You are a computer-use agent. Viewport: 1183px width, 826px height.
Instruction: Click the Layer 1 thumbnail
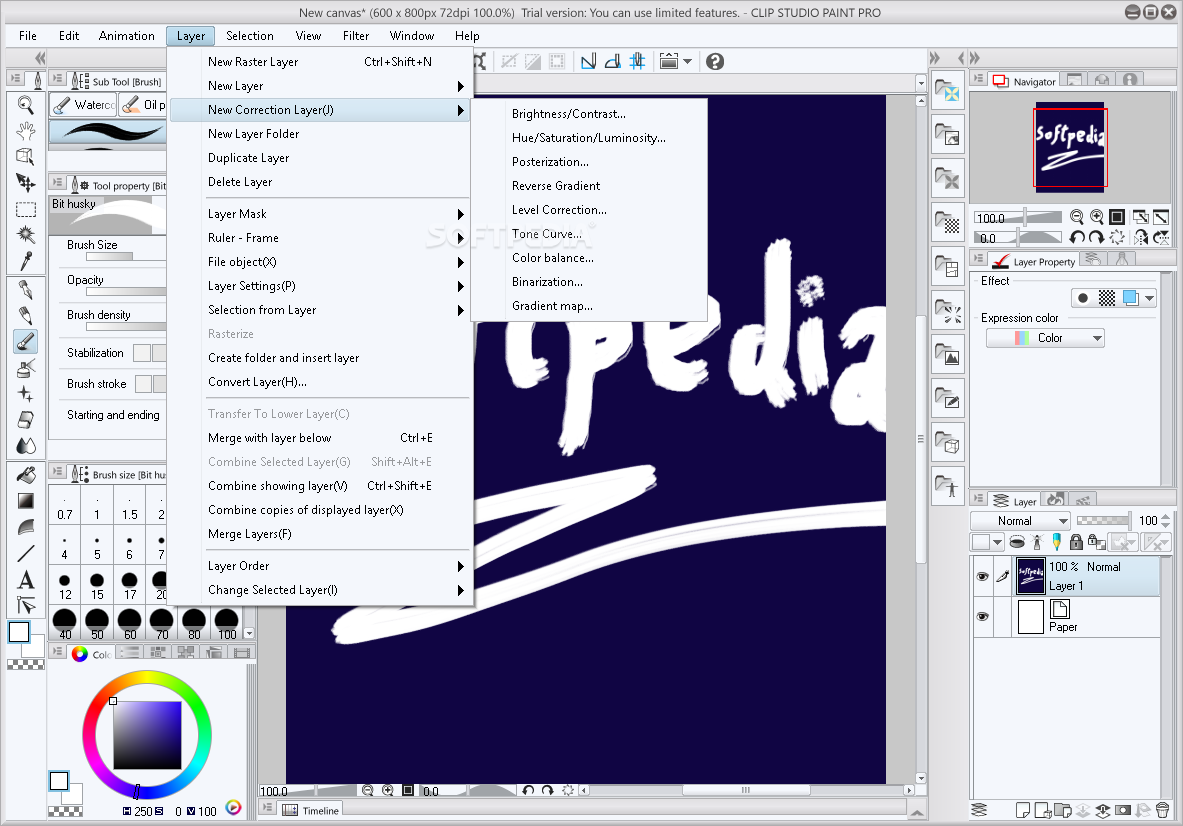(1030, 576)
